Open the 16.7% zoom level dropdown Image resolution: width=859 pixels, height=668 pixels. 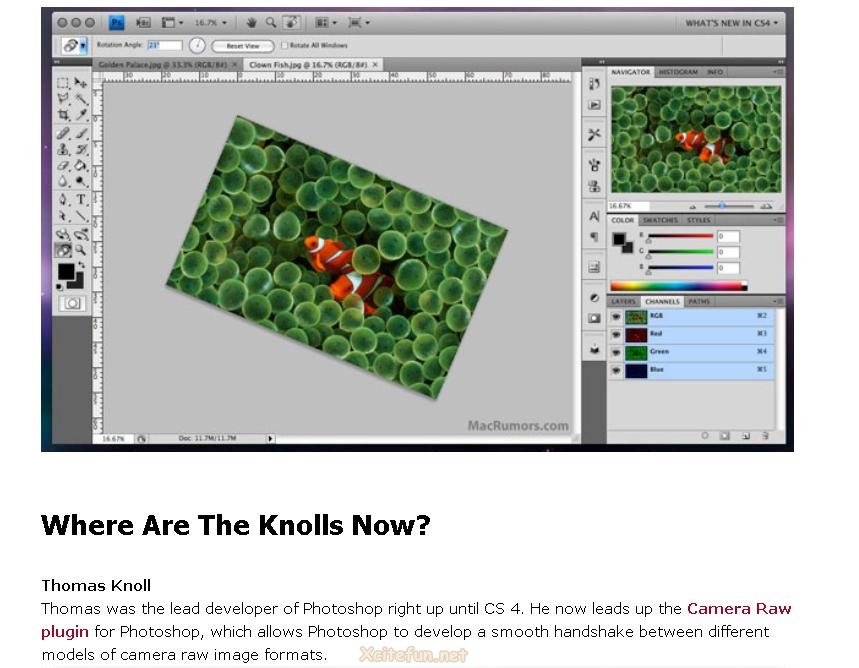click(210, 22)
